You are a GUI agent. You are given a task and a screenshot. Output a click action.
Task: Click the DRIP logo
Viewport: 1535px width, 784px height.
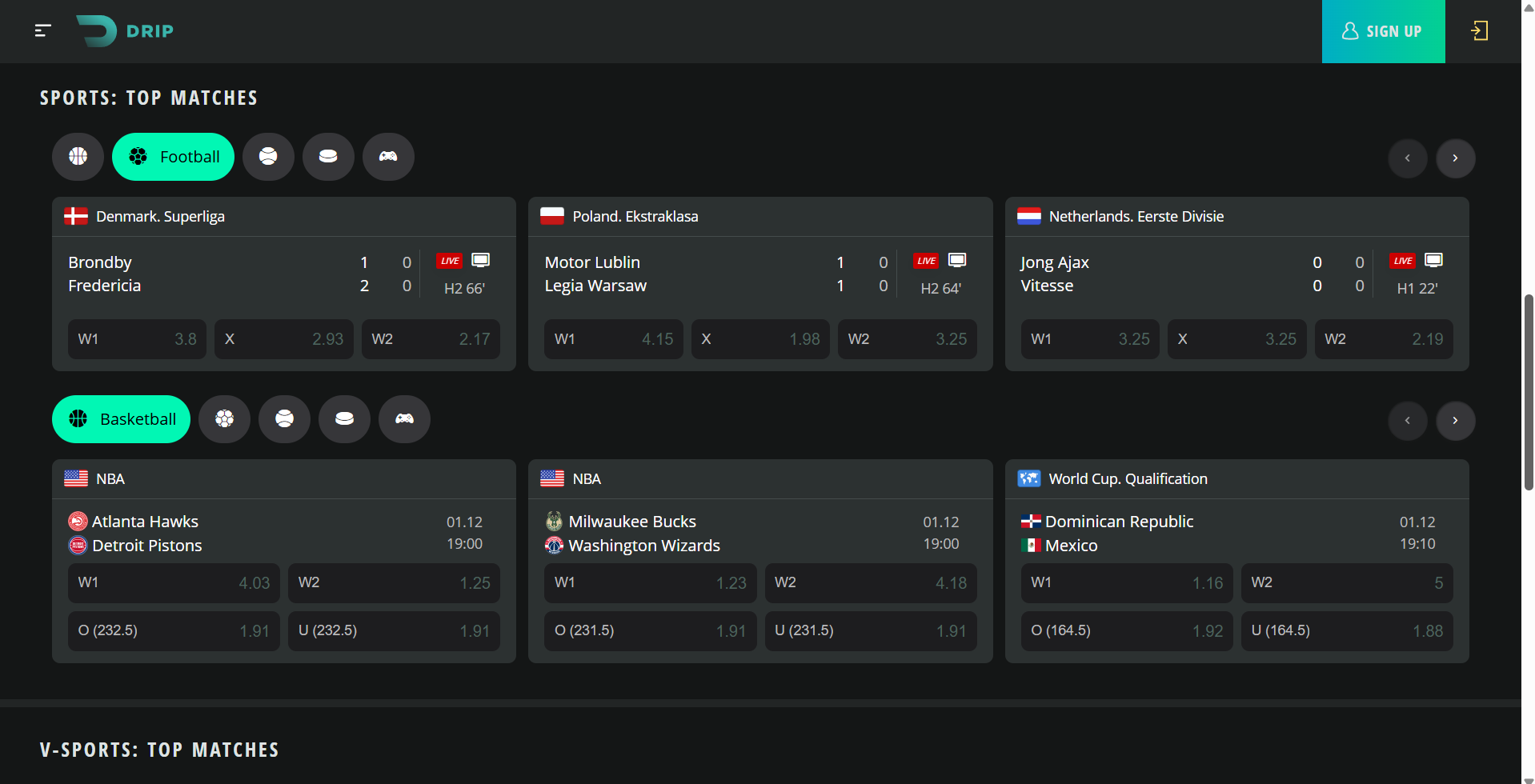pyautogui.click(x=125, y=31)
